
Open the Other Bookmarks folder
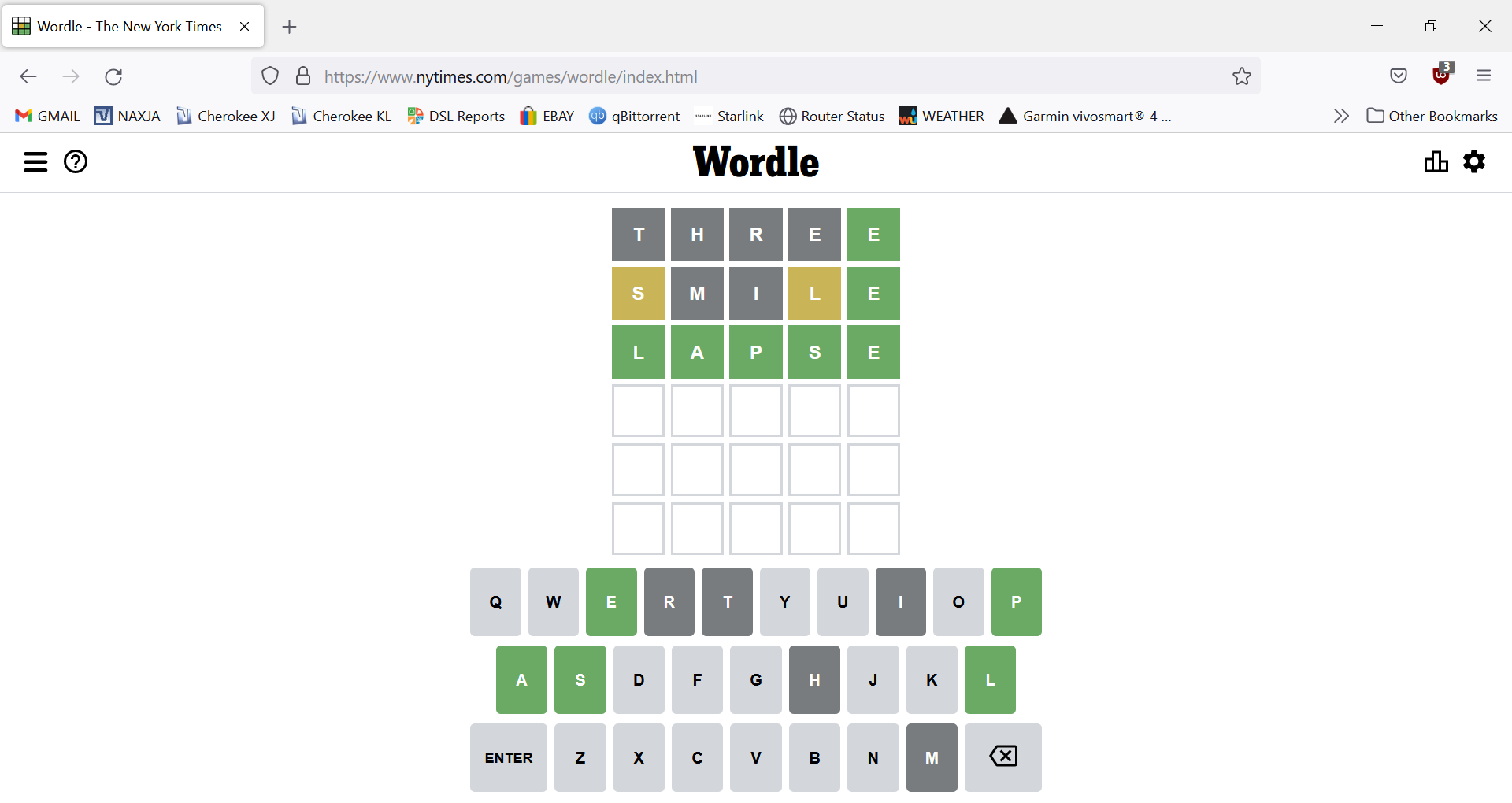1432,117
